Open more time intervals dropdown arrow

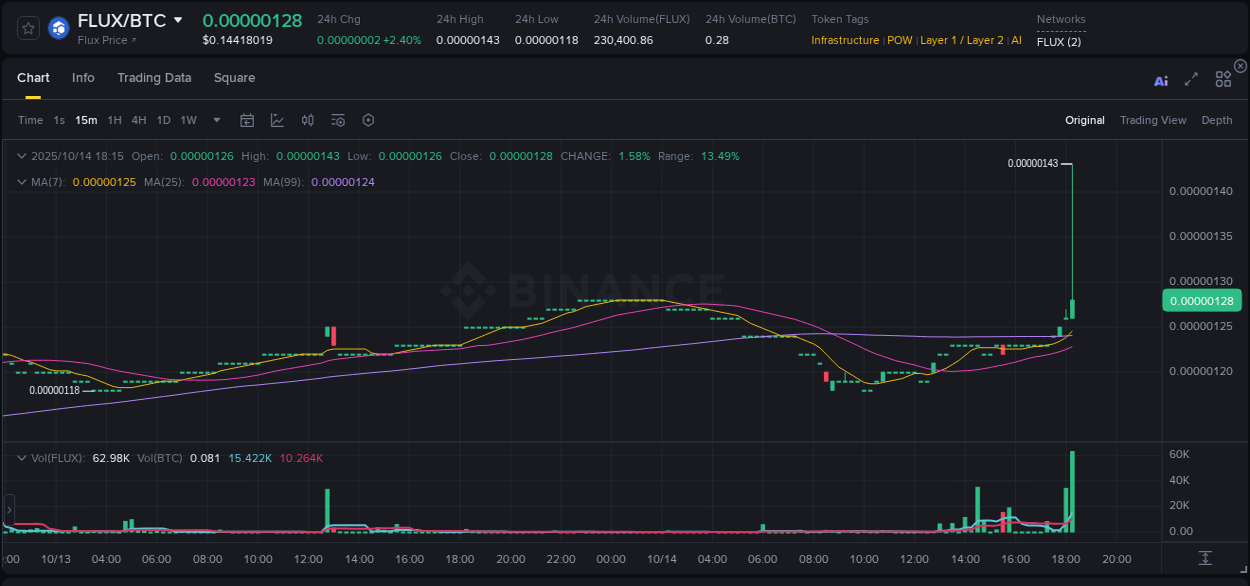[215, 120]
